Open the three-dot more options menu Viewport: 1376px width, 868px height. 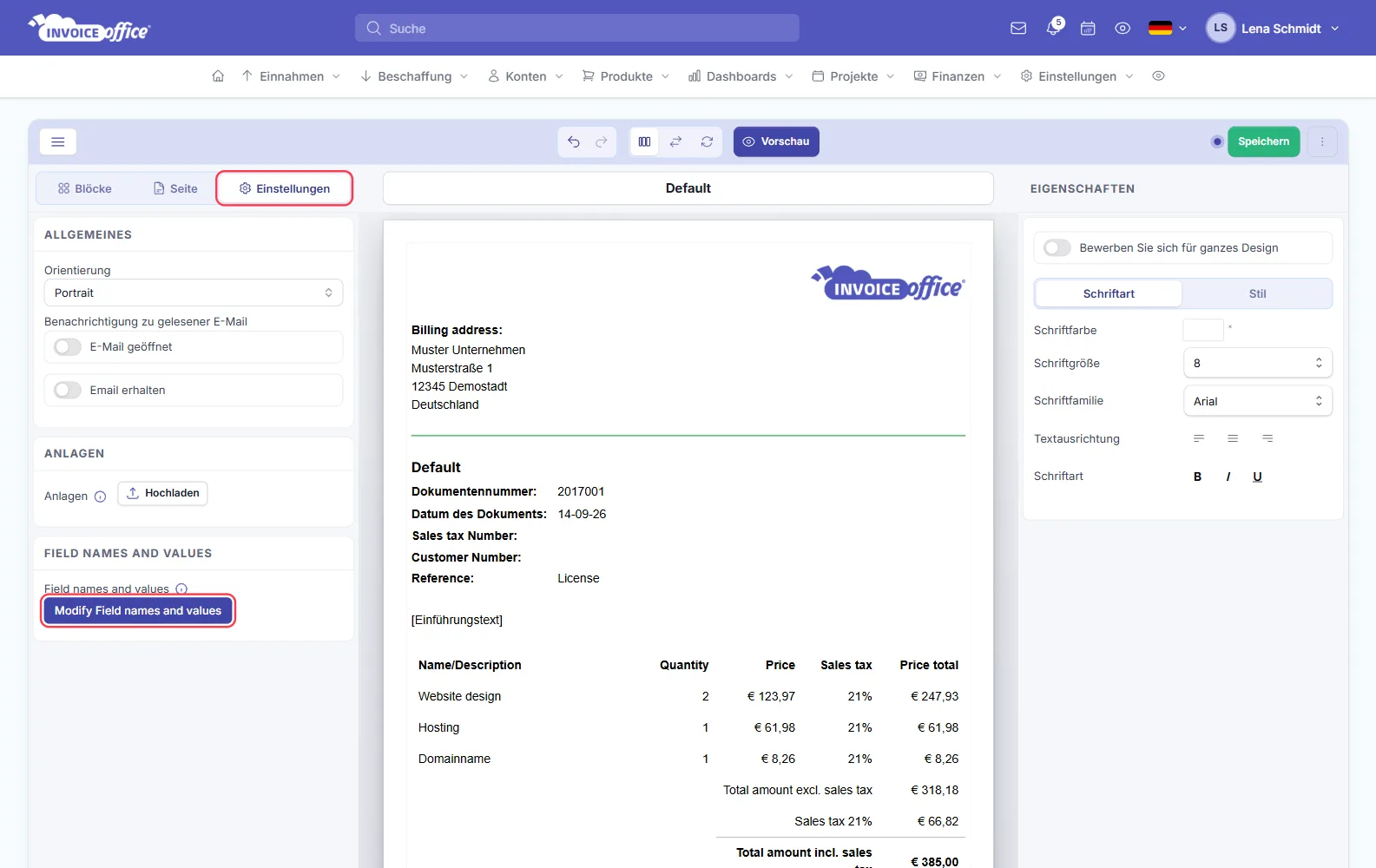tap(1322, 141)
